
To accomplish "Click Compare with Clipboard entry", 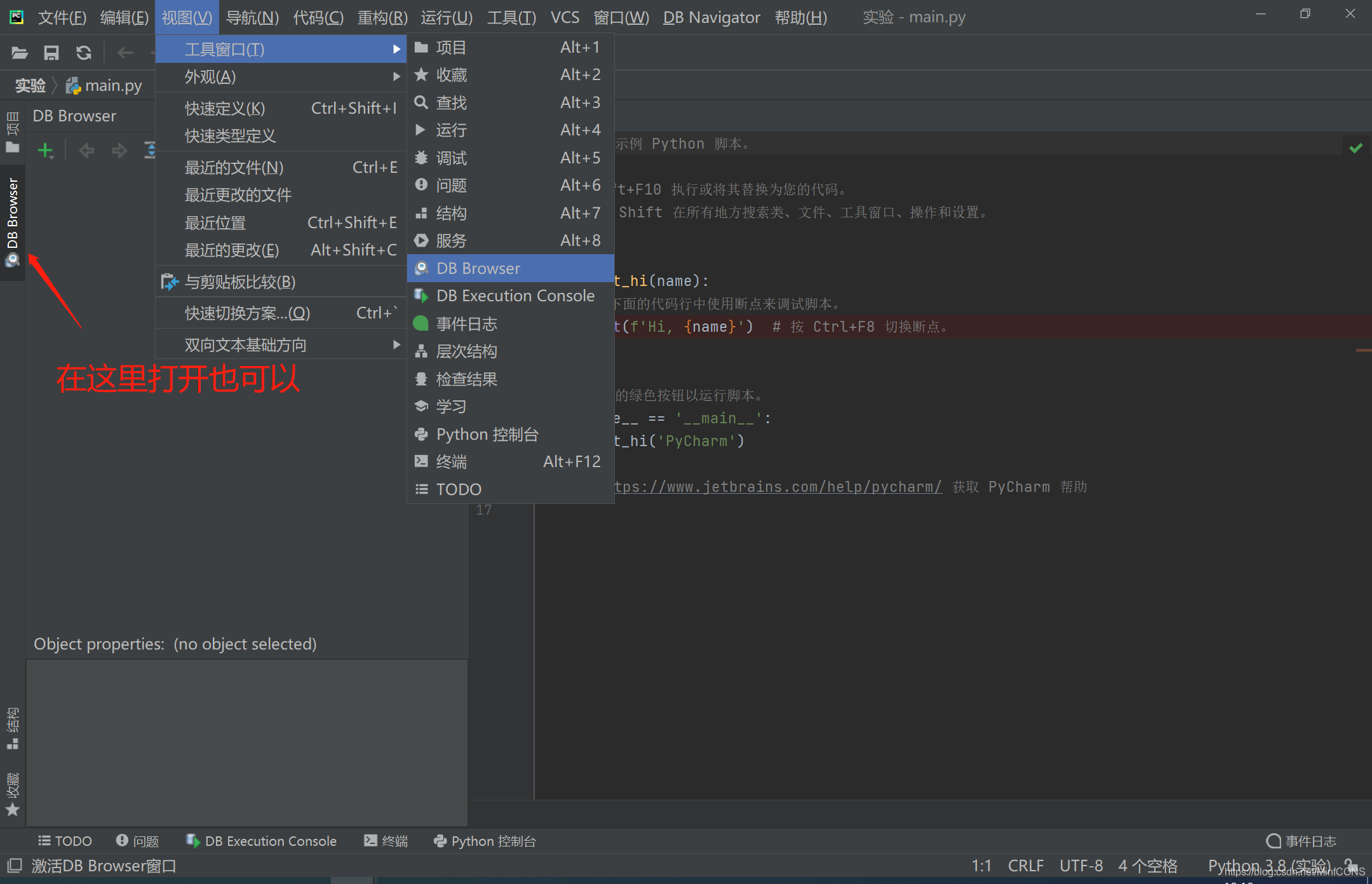I will [281, 282].
